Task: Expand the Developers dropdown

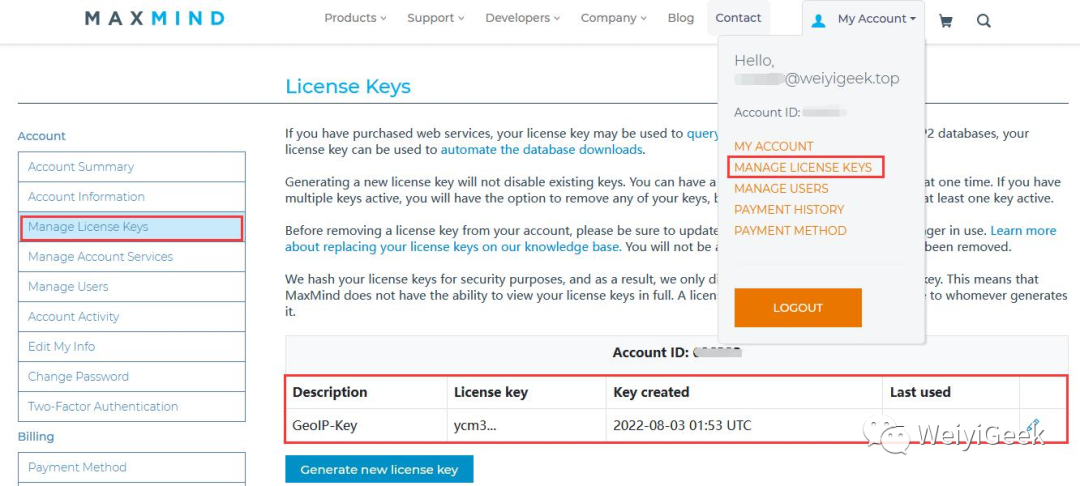Action: click(x=522, y=18)
